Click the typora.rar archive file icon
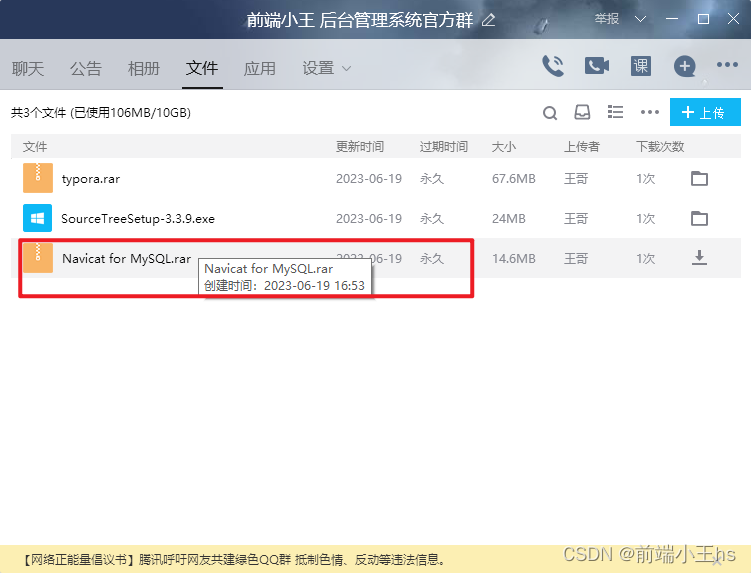Screen dimensions: 751x573 38,178
